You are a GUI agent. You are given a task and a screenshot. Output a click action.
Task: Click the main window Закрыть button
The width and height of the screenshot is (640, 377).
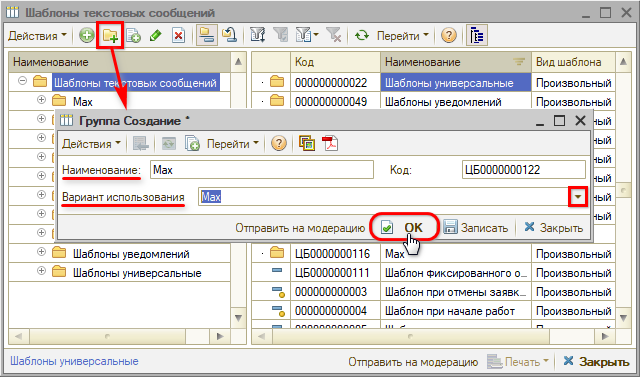pyautogui.click(x=596, y=361)
